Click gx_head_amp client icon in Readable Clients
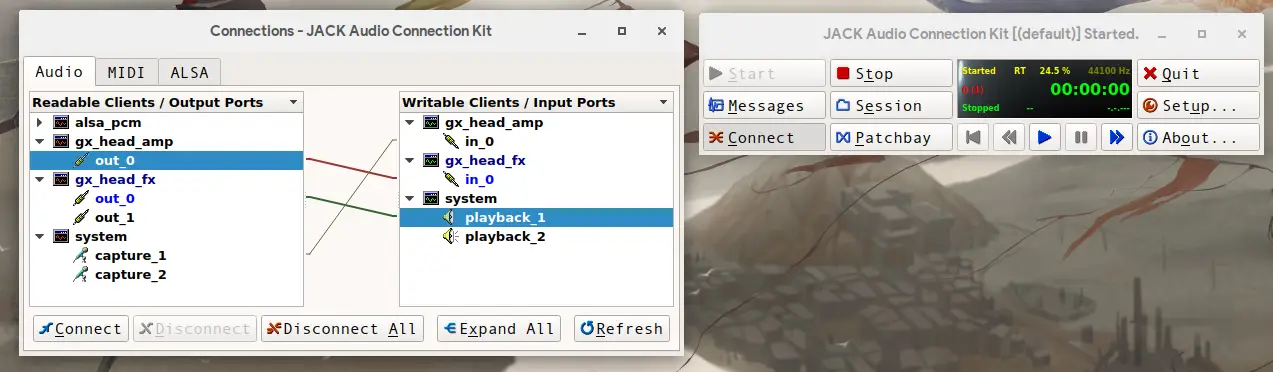 pos(60,141)
